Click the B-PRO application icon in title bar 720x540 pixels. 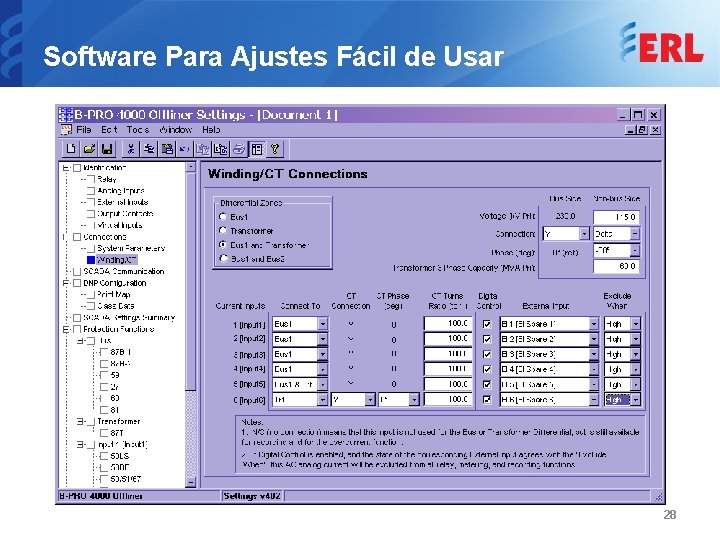click(66, 115)
